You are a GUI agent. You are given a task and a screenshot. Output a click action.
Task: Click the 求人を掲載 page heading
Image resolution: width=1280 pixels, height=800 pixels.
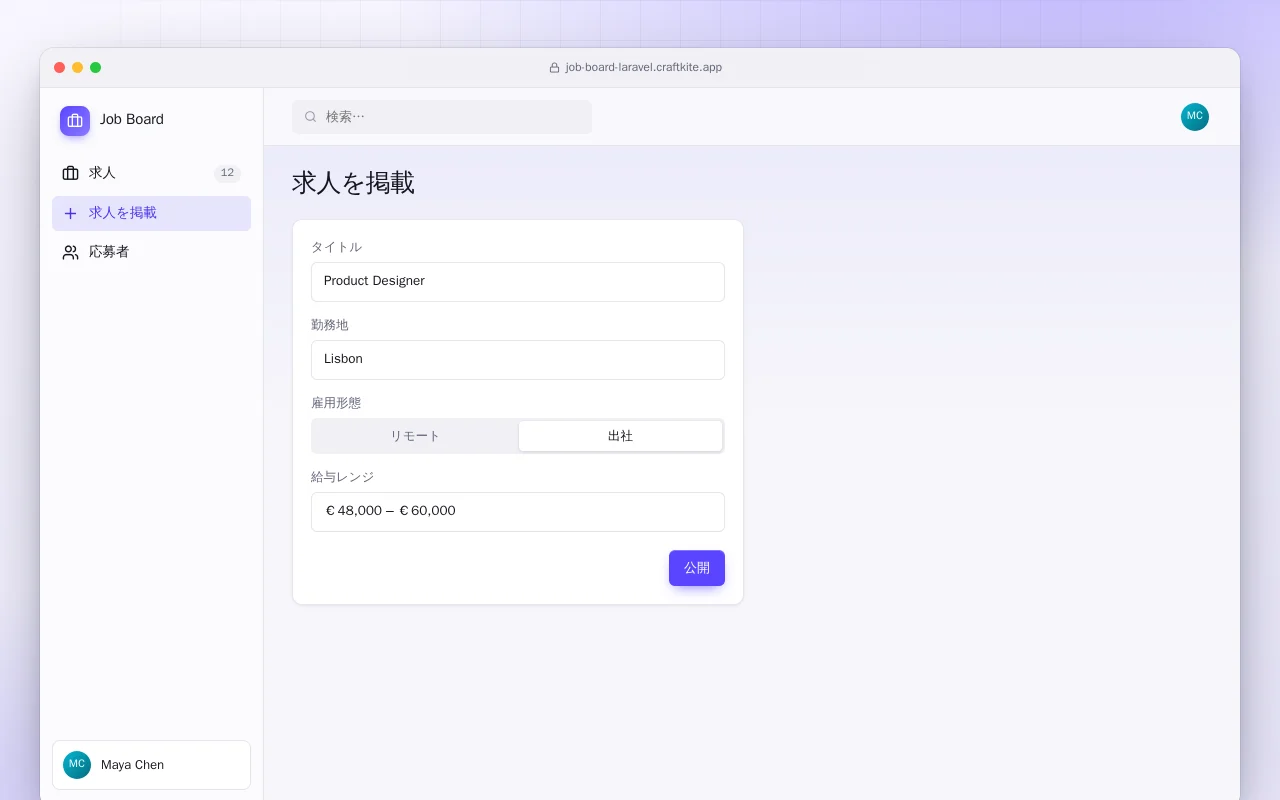tap(353, 183)
